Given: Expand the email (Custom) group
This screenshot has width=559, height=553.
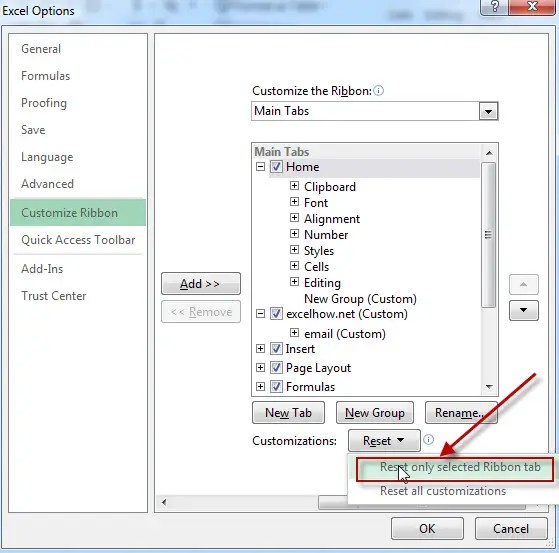Looking at the screenshot, I should click(294, 333).
